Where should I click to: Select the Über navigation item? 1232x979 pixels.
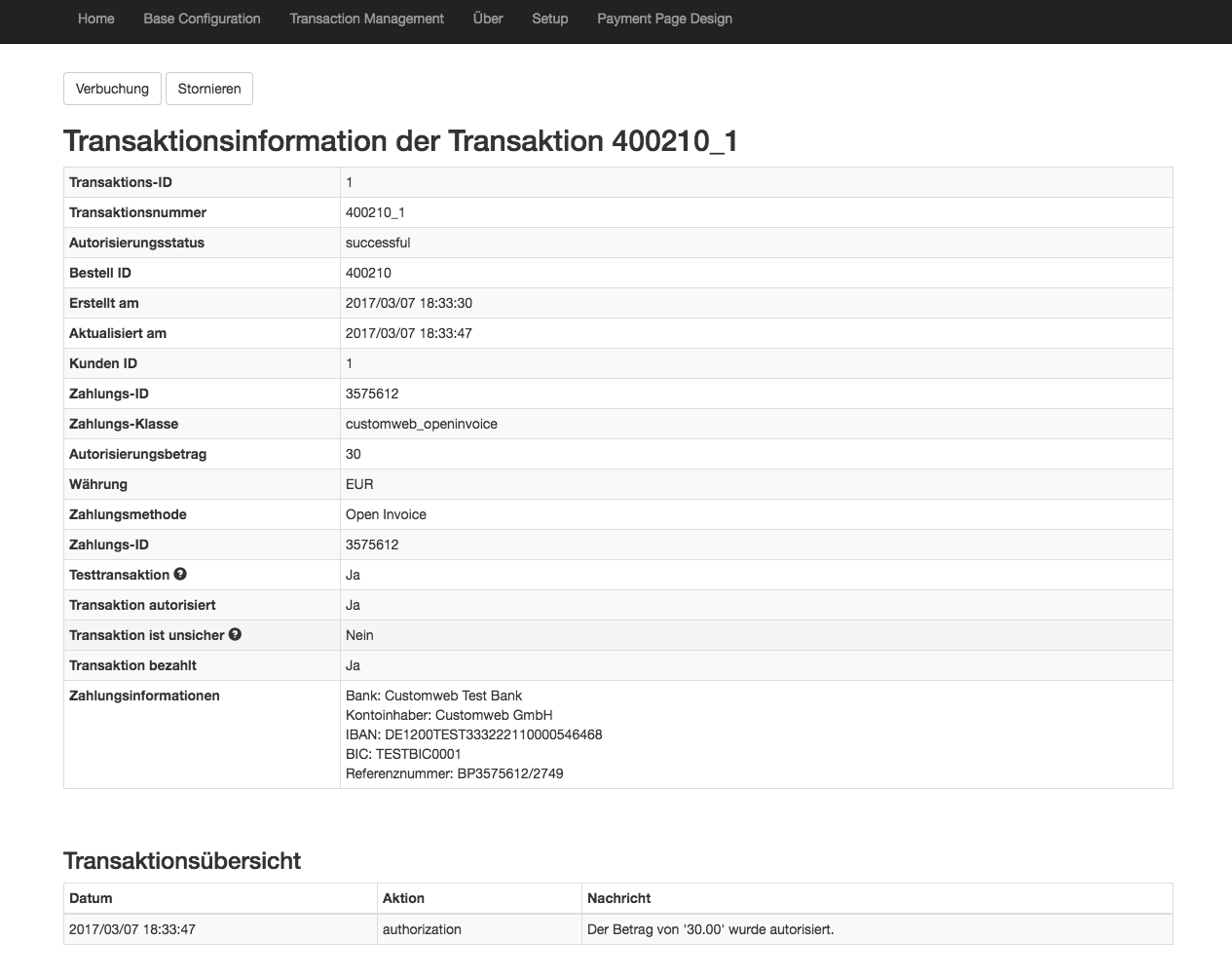(488, 19)
